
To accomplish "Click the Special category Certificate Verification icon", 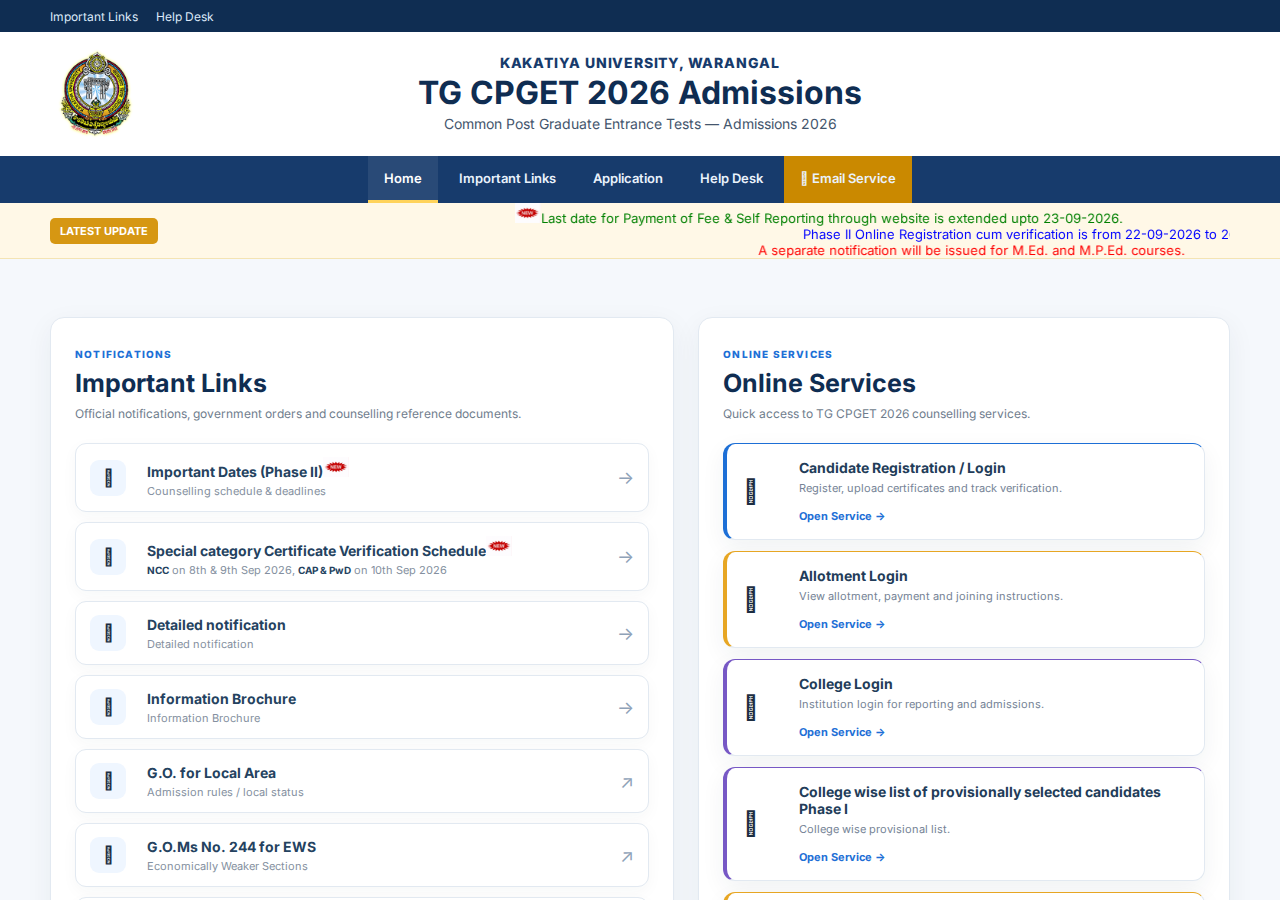I will [108, 557].
